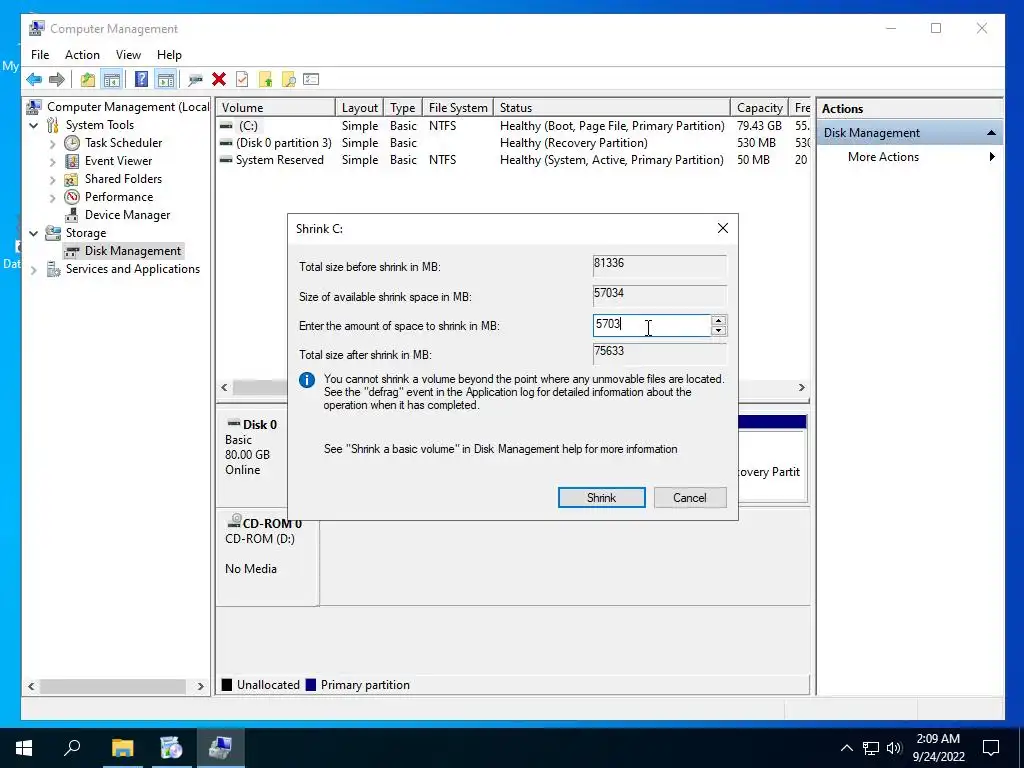Click the folder with magnifier toolbar icon
The image size is (1024, 768).
pyautogui.click(x=288, y=80)
